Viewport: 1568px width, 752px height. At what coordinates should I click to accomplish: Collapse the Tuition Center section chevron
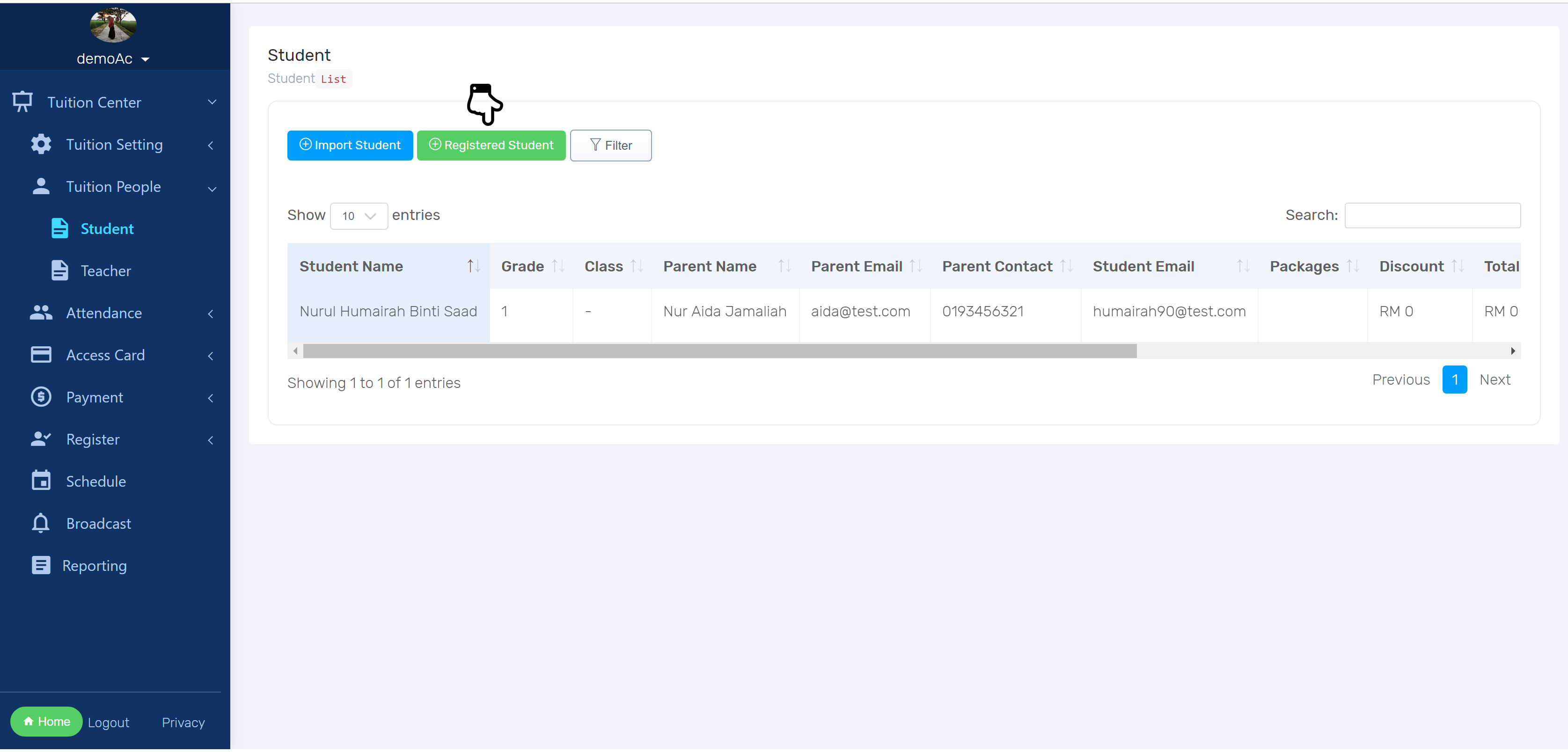click(212, 102)
